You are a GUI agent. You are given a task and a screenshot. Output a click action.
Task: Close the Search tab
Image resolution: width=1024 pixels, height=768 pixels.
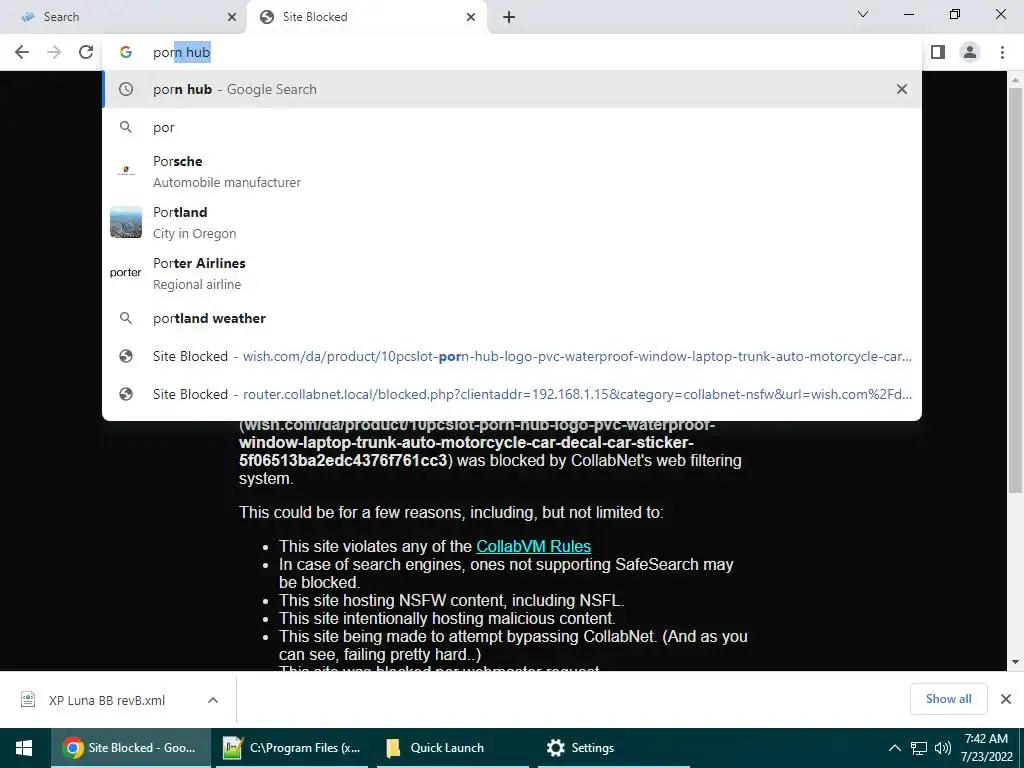pos(232,17)
